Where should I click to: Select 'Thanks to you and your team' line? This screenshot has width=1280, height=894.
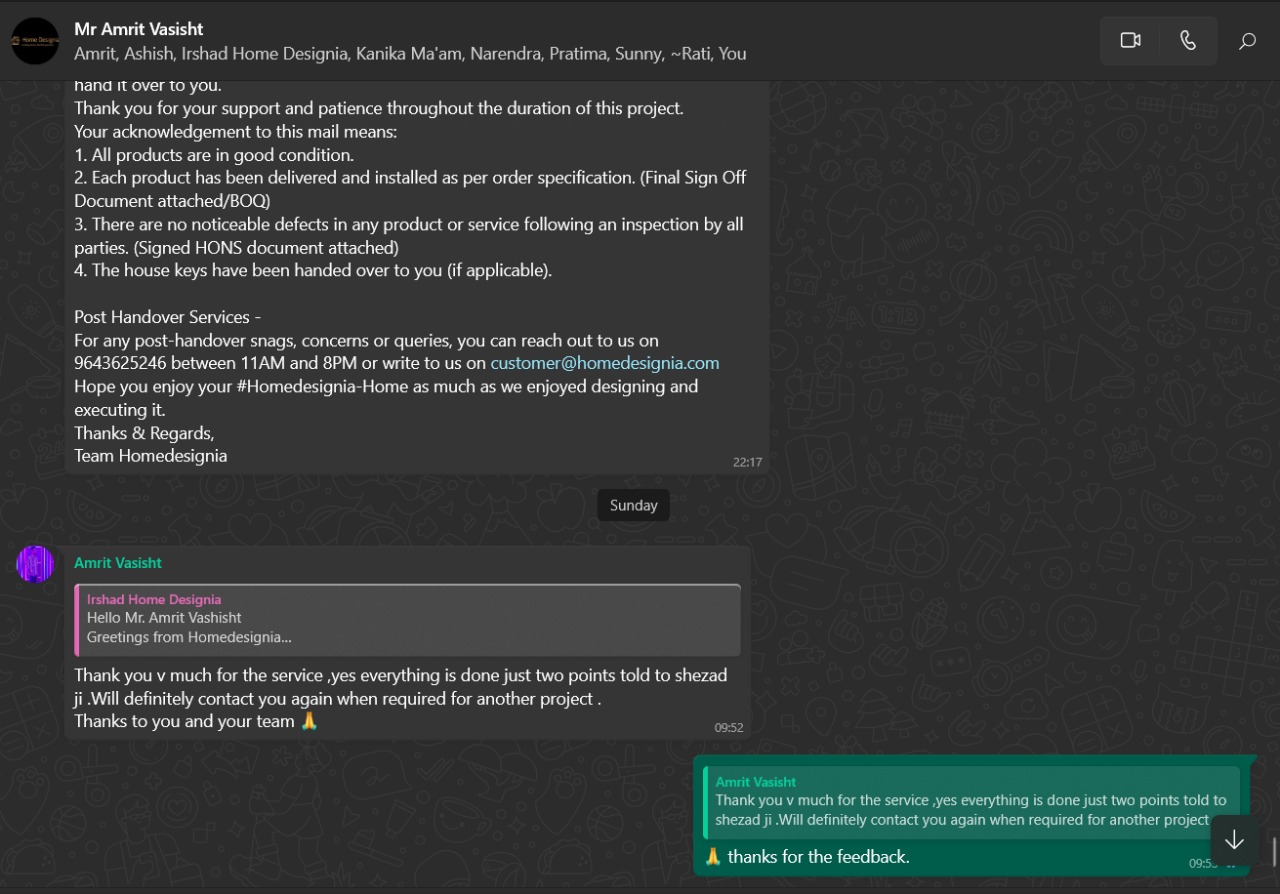(184, 721)
